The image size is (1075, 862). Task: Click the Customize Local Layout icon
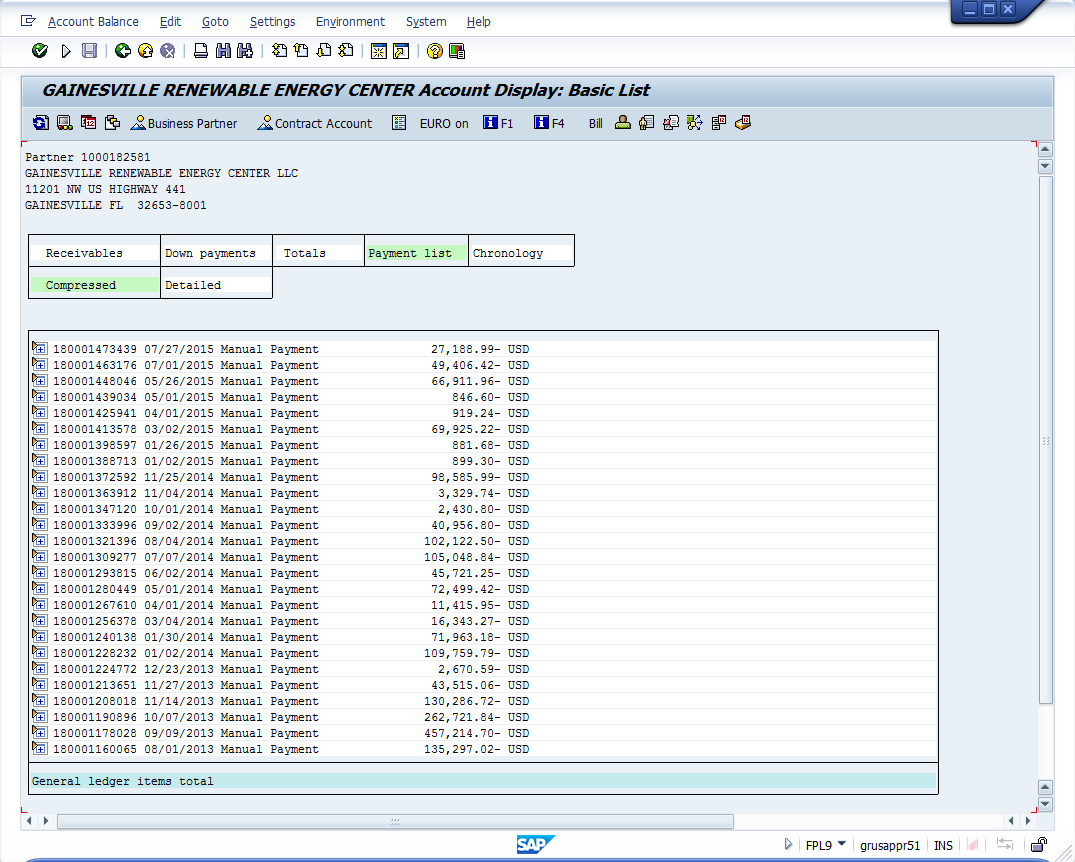[x=457, y=51]
